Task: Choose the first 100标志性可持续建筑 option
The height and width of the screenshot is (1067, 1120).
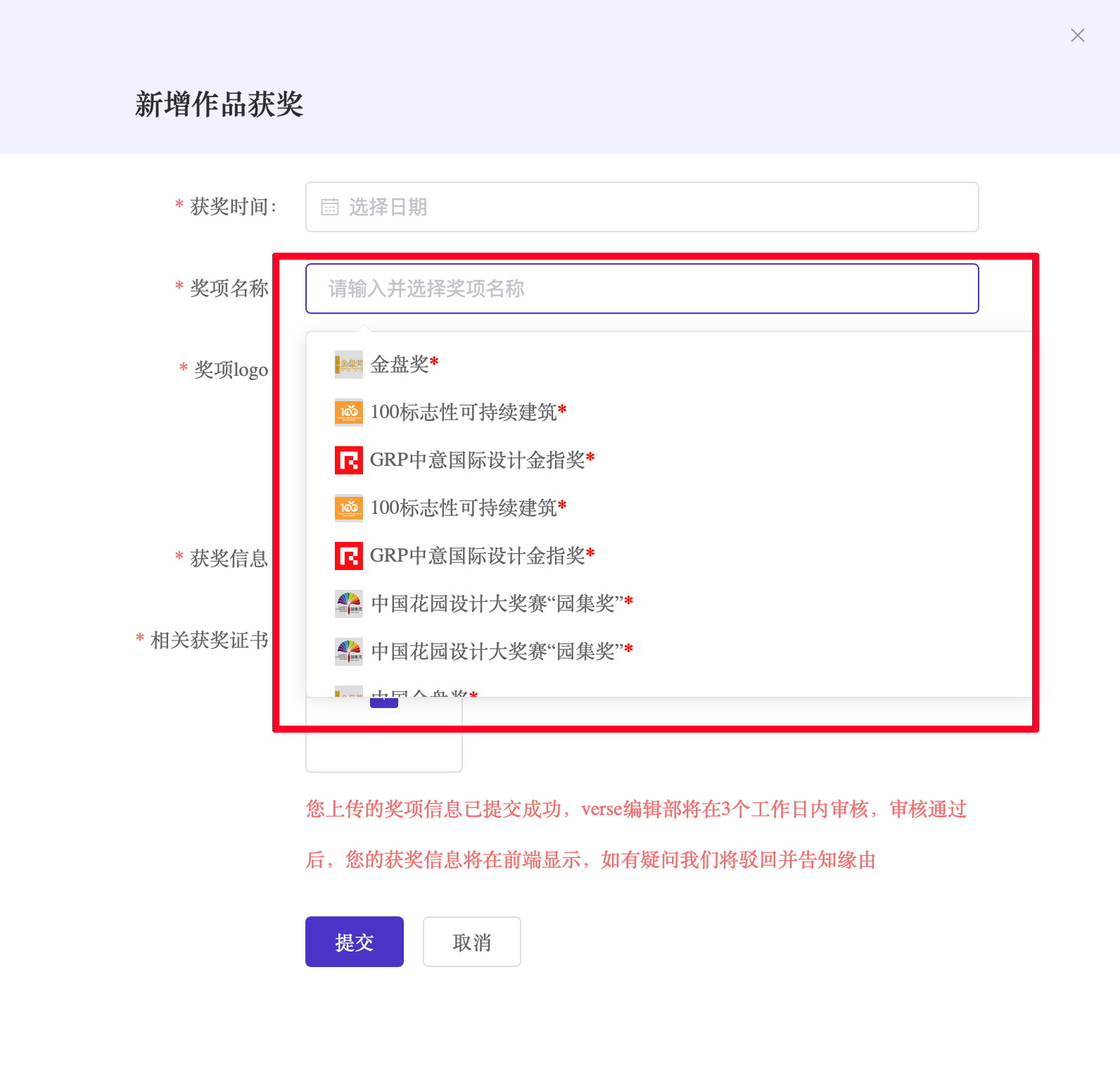Action: coord(464,412)
